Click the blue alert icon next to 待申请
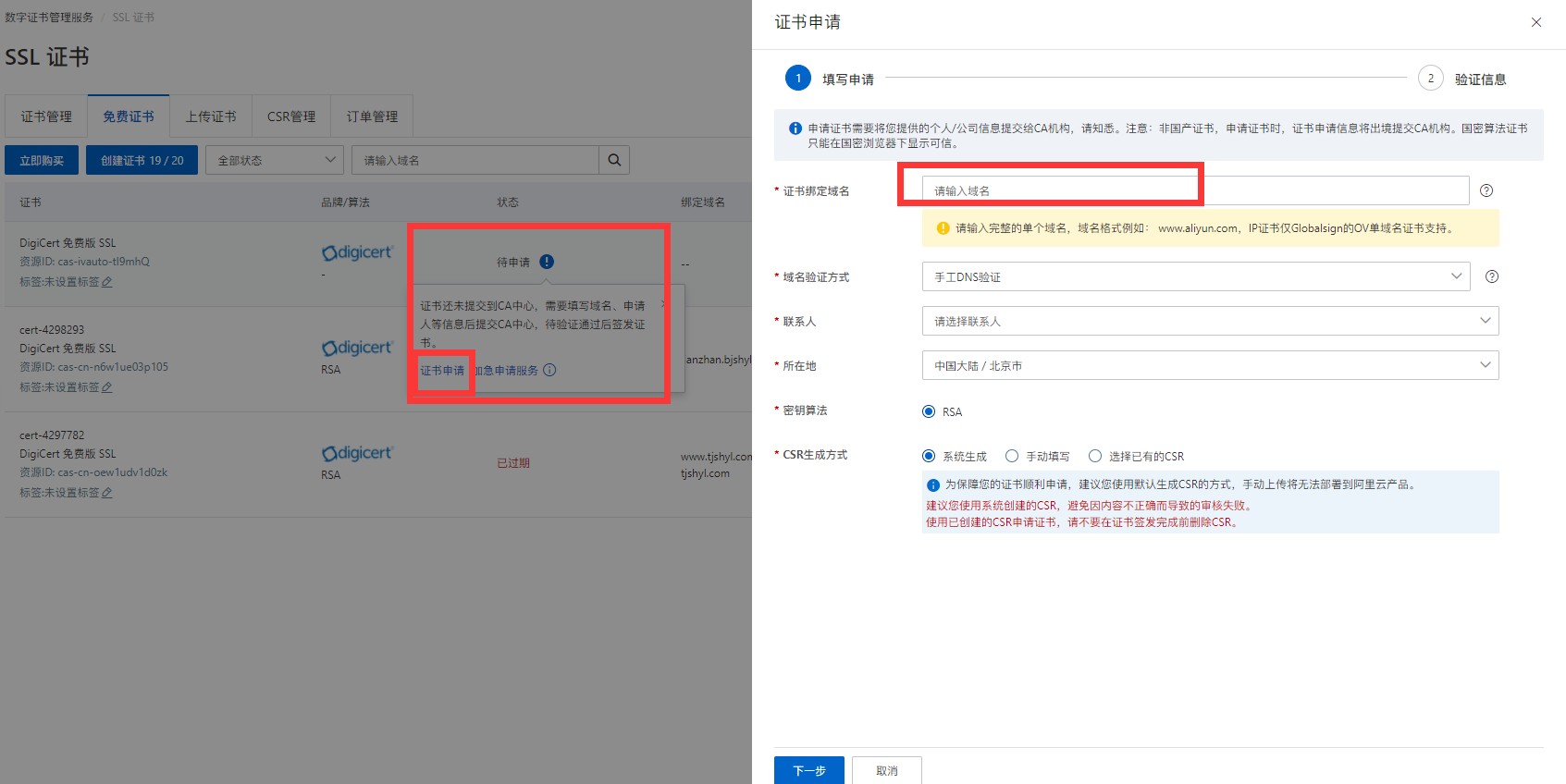The image size is (1566, 784). click(x=547, y=262)
